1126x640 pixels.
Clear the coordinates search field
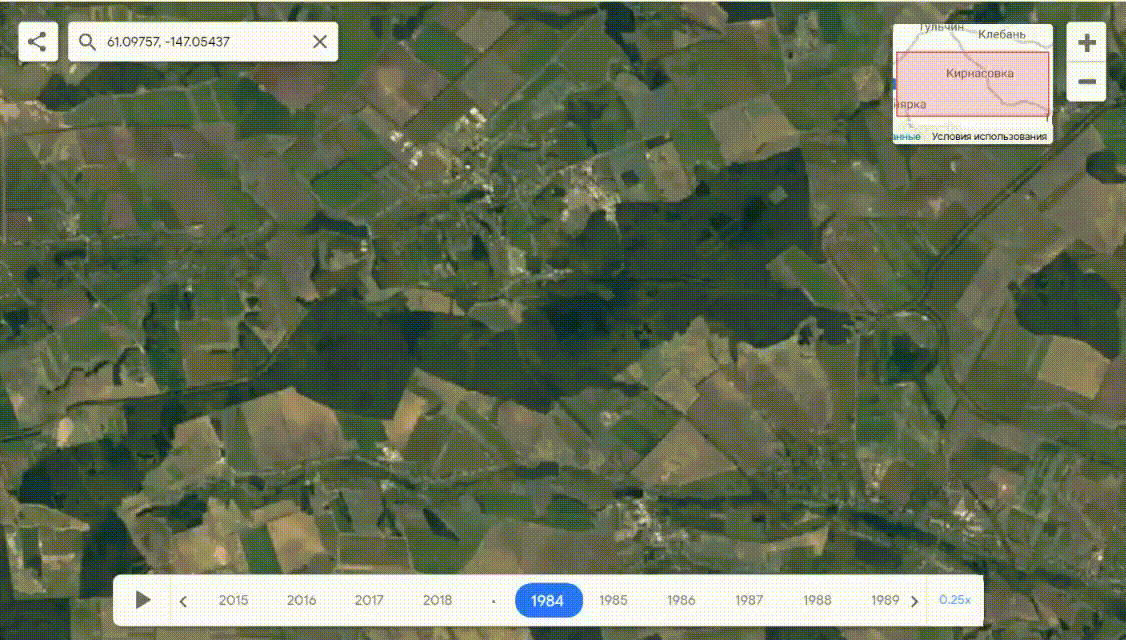coord(319,42)
